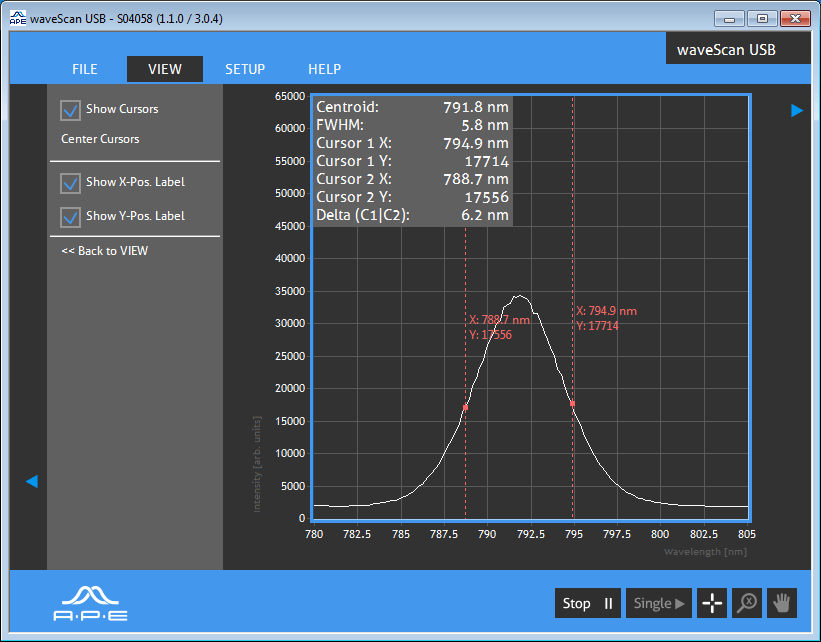Image resolution: width=821 pixels, height=642 pixels.
Task: Click the waveScan window icon in the title bar
Action: 16,17
